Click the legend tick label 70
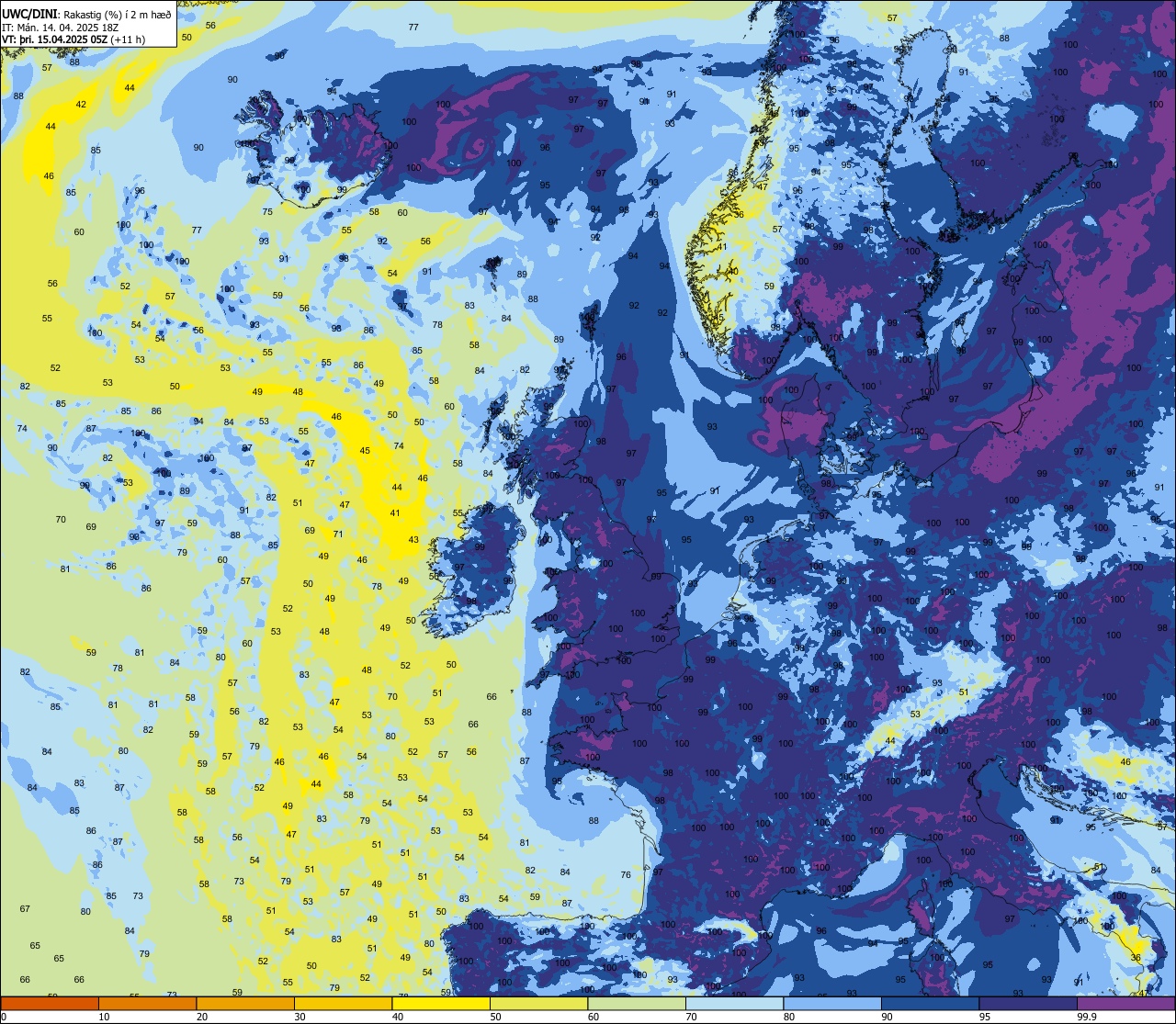The height and width of the screenshot is (1024, 1176). click(691, 1017)
